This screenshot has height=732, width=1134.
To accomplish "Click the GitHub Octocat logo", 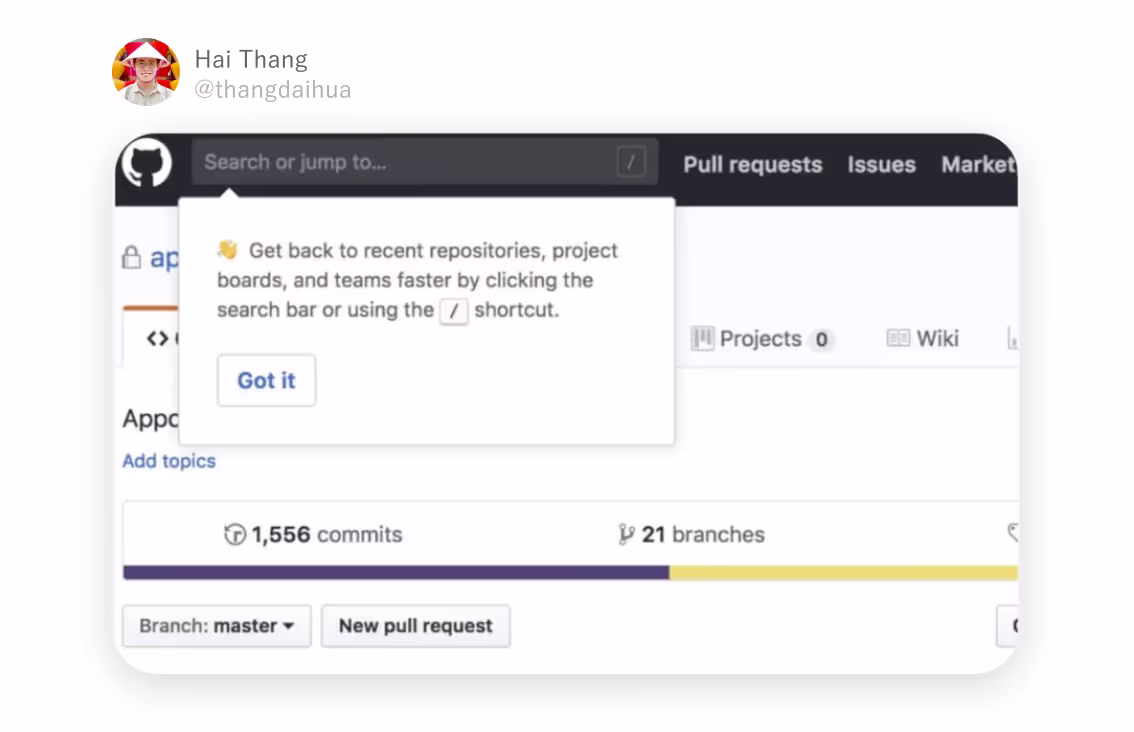I will 147,163.
